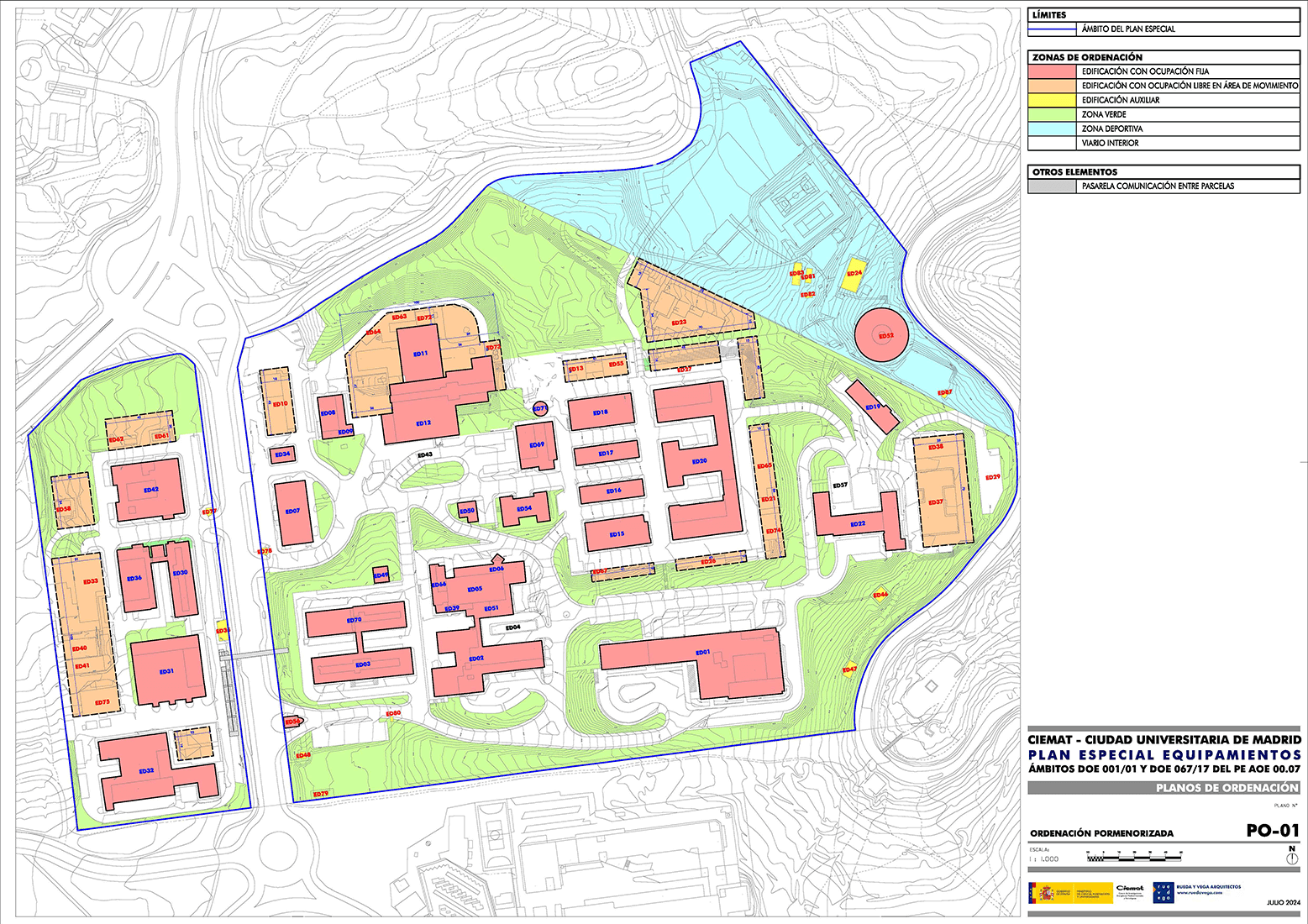This screenshot has height=924, width=1308.
Task: Click the Zonas de Ordenación legend header
Action: (x=1164, y=57)
